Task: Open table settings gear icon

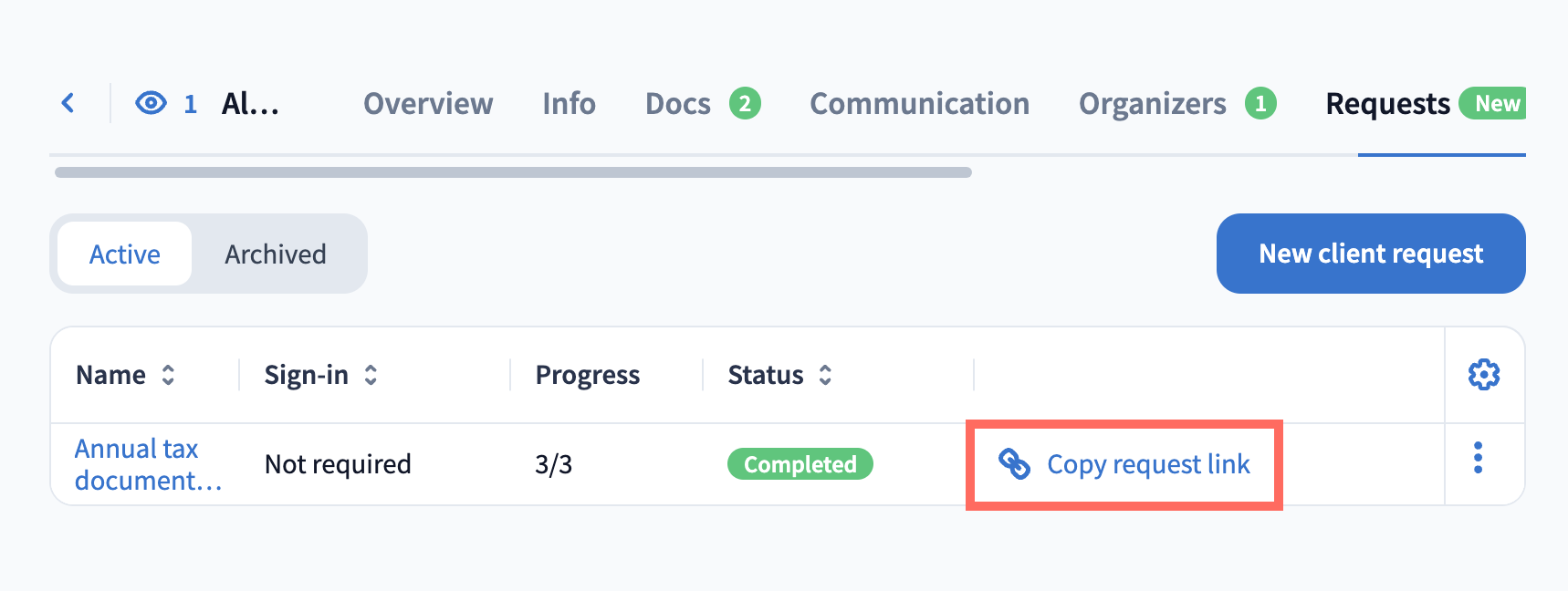Action: click(1483, 375)
